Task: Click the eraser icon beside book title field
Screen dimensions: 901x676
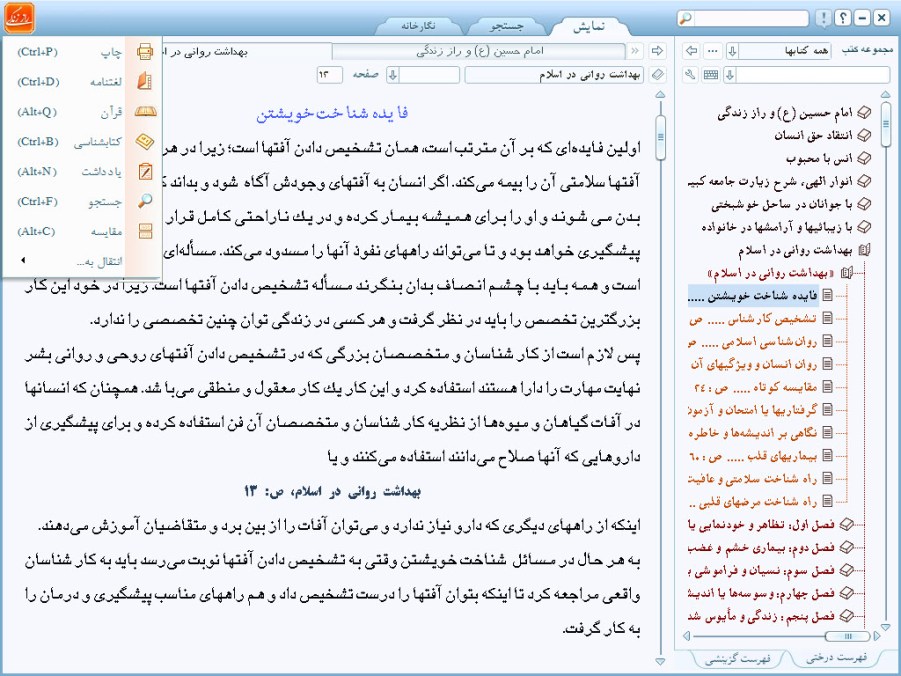Action: [x=657, y=75]
